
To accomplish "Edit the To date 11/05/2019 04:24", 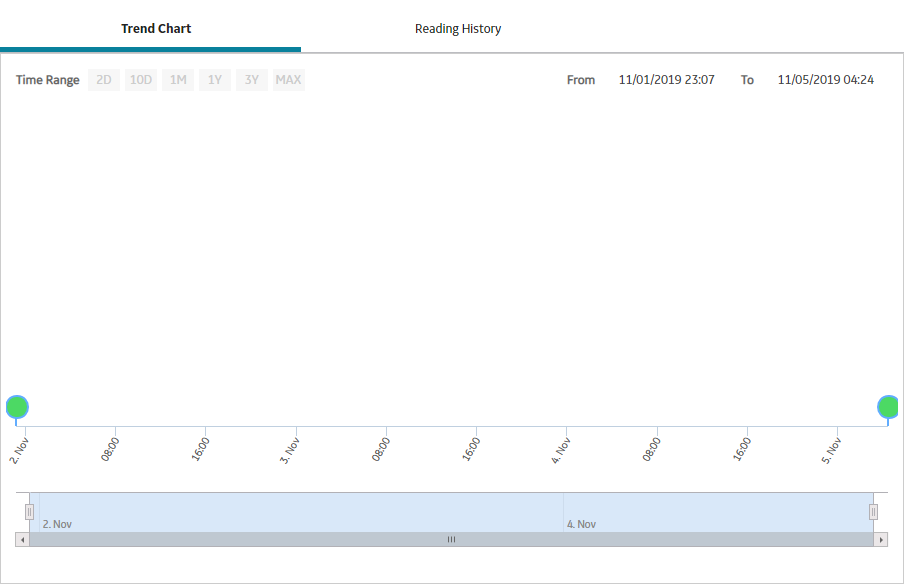I will (x=826, y=80).
